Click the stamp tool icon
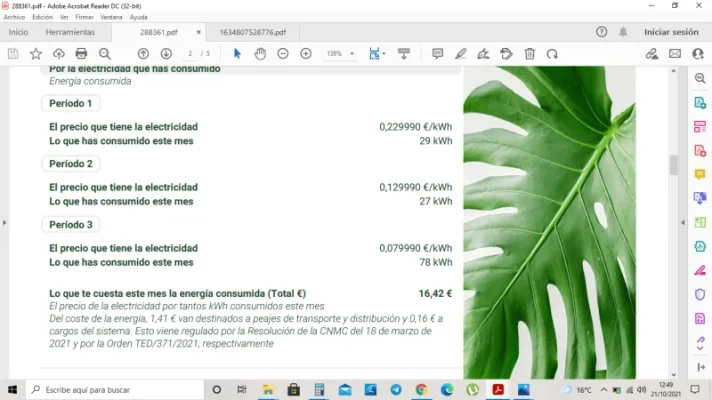Image resolution: width=712 pixels, height=400 pixels. pos(506,54)
